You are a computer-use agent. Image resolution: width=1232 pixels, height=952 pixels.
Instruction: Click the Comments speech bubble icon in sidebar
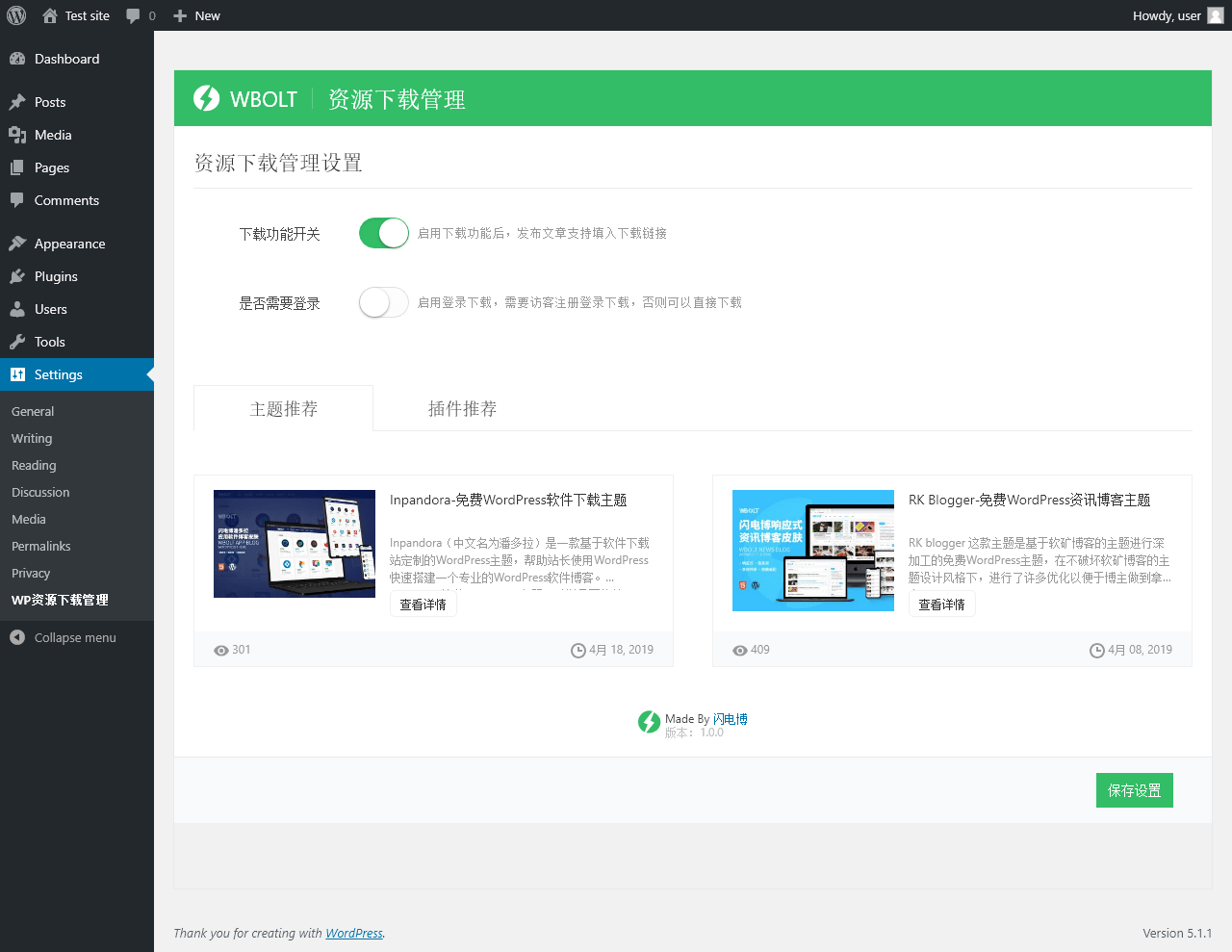tap(17, 200)
